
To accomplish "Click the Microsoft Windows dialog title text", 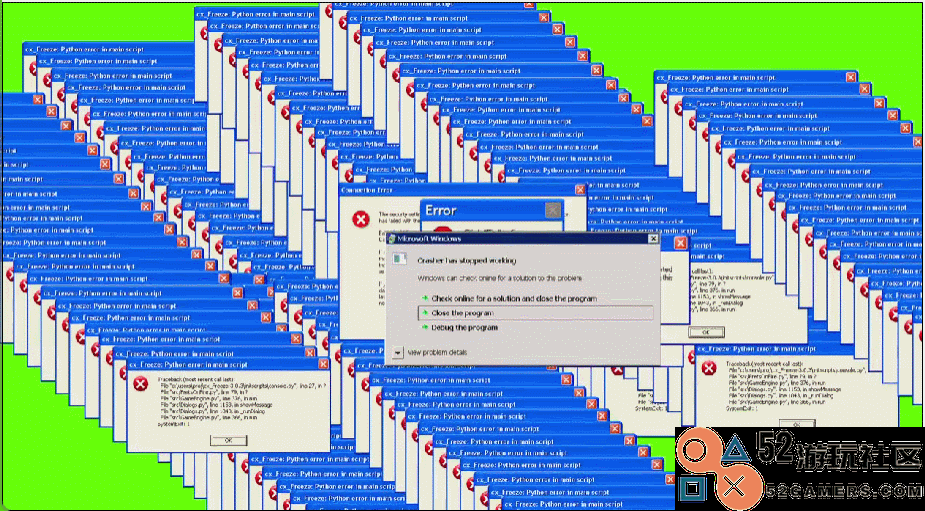I will click(429, 239).
